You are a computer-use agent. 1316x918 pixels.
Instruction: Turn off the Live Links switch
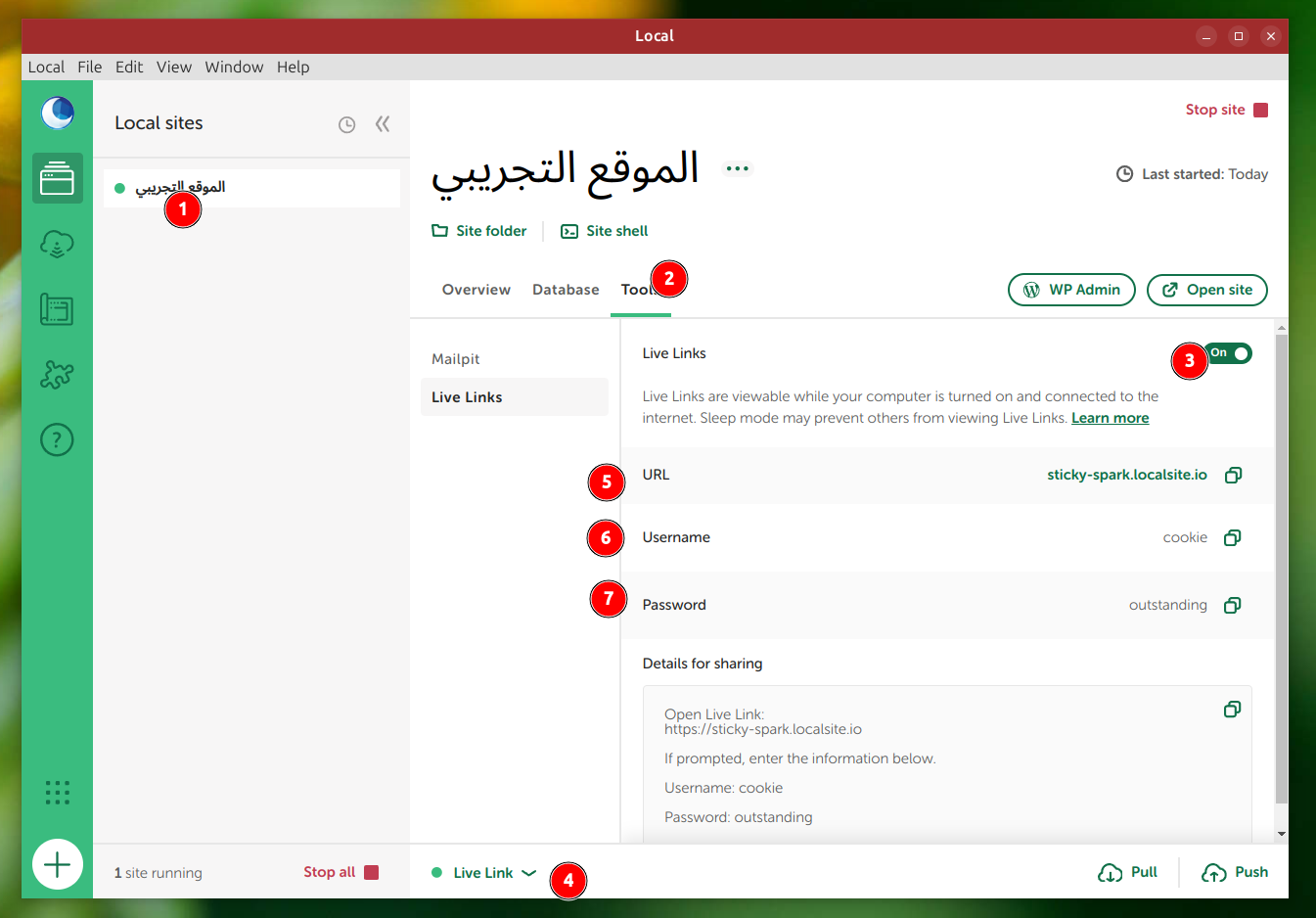point(1229,353)
